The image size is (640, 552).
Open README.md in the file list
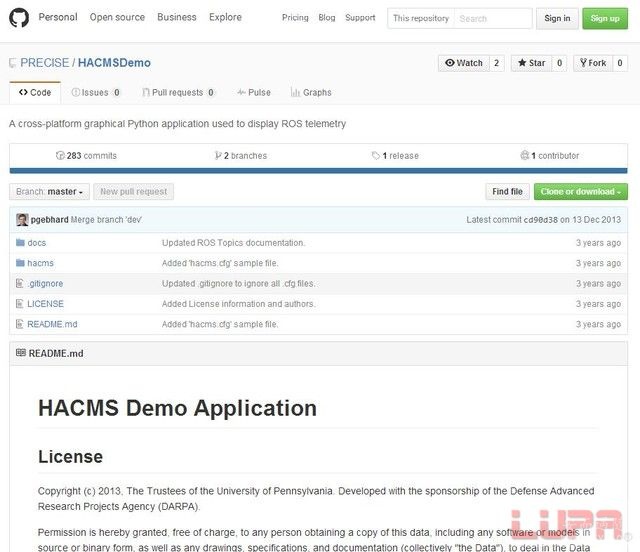pyautogui.click(x=52, y=324)
